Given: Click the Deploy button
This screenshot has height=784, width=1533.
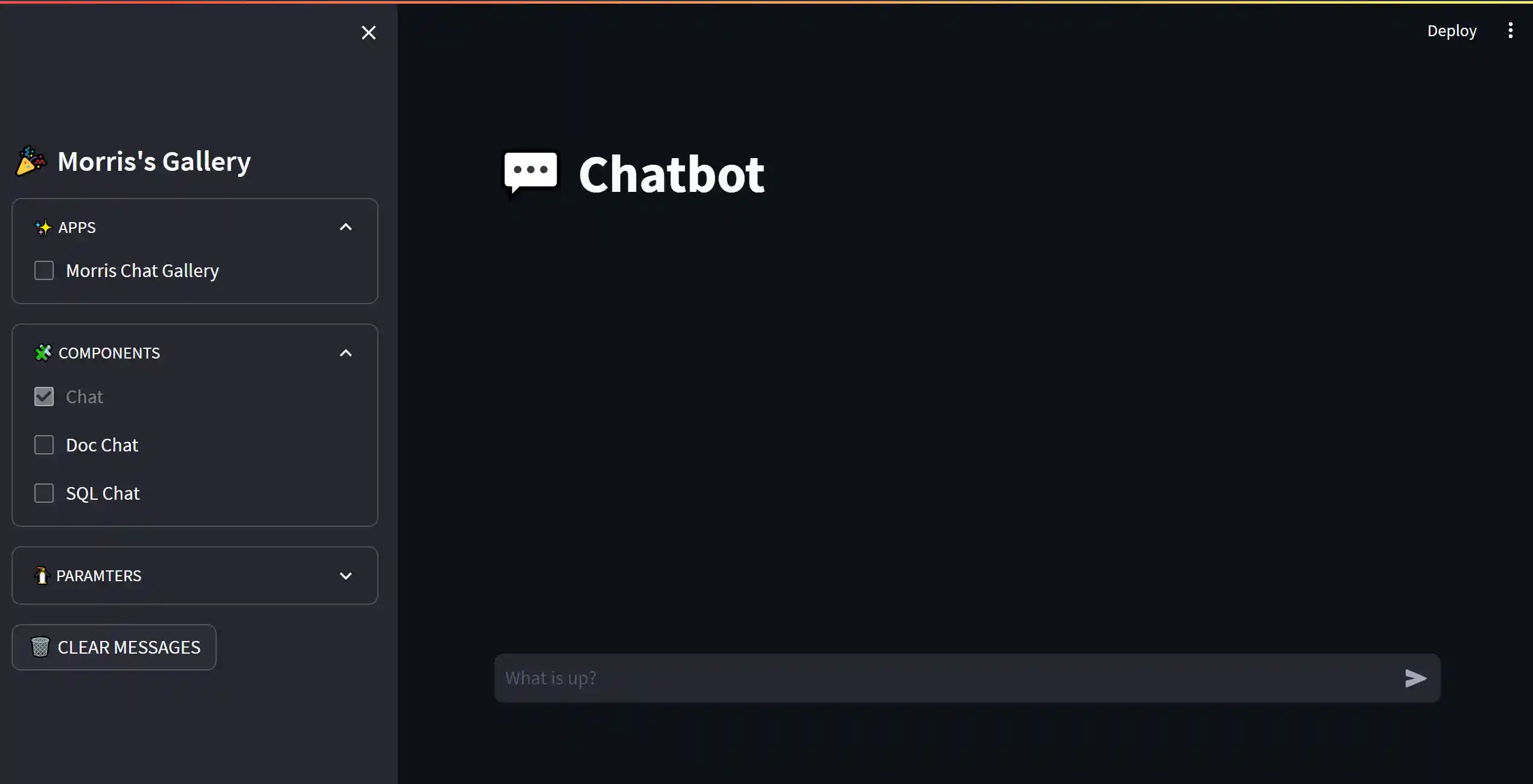Looking at the screenshot, I should click(1452, 31).
